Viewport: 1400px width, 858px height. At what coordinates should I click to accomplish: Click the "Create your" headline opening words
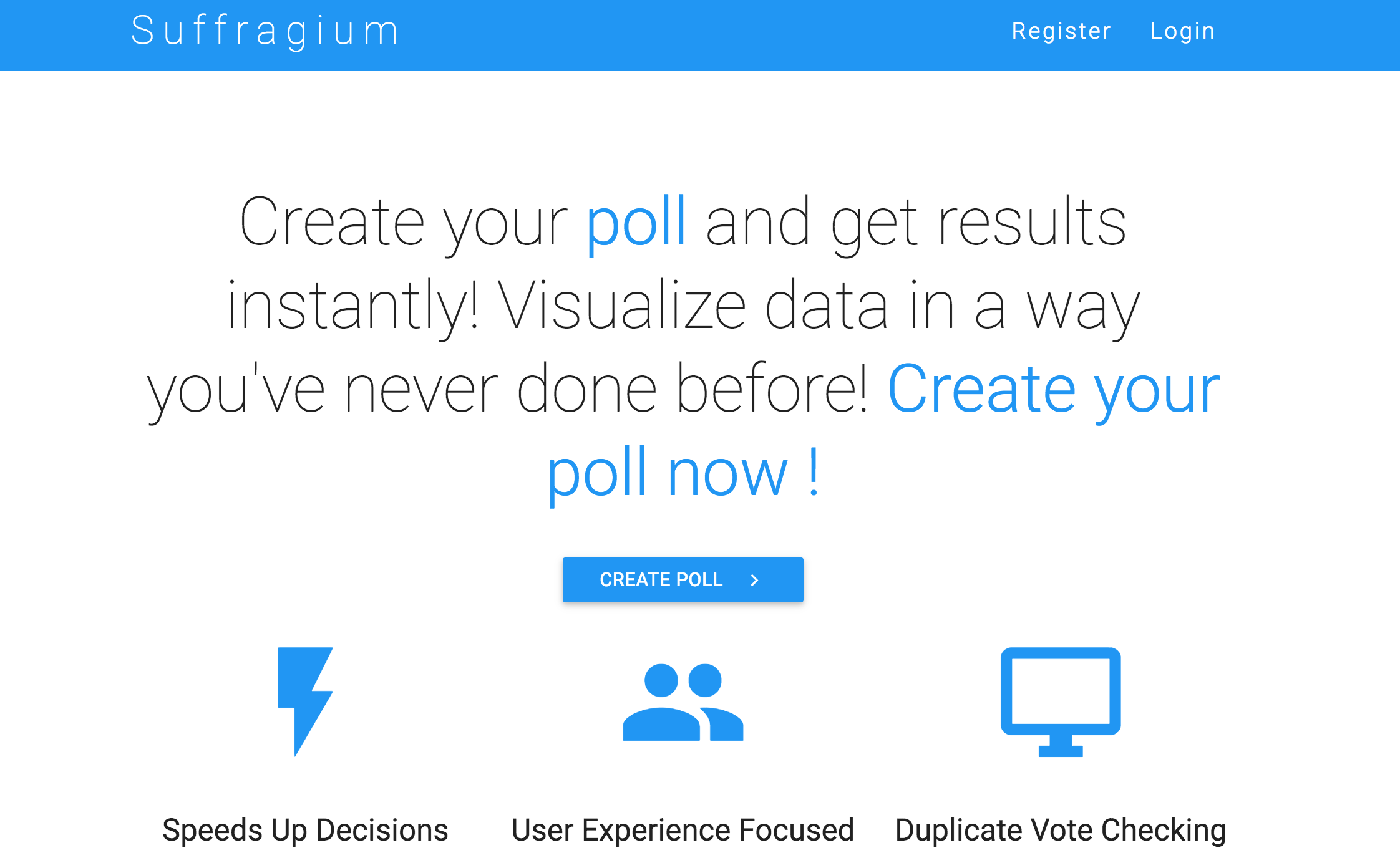(403, 223)
